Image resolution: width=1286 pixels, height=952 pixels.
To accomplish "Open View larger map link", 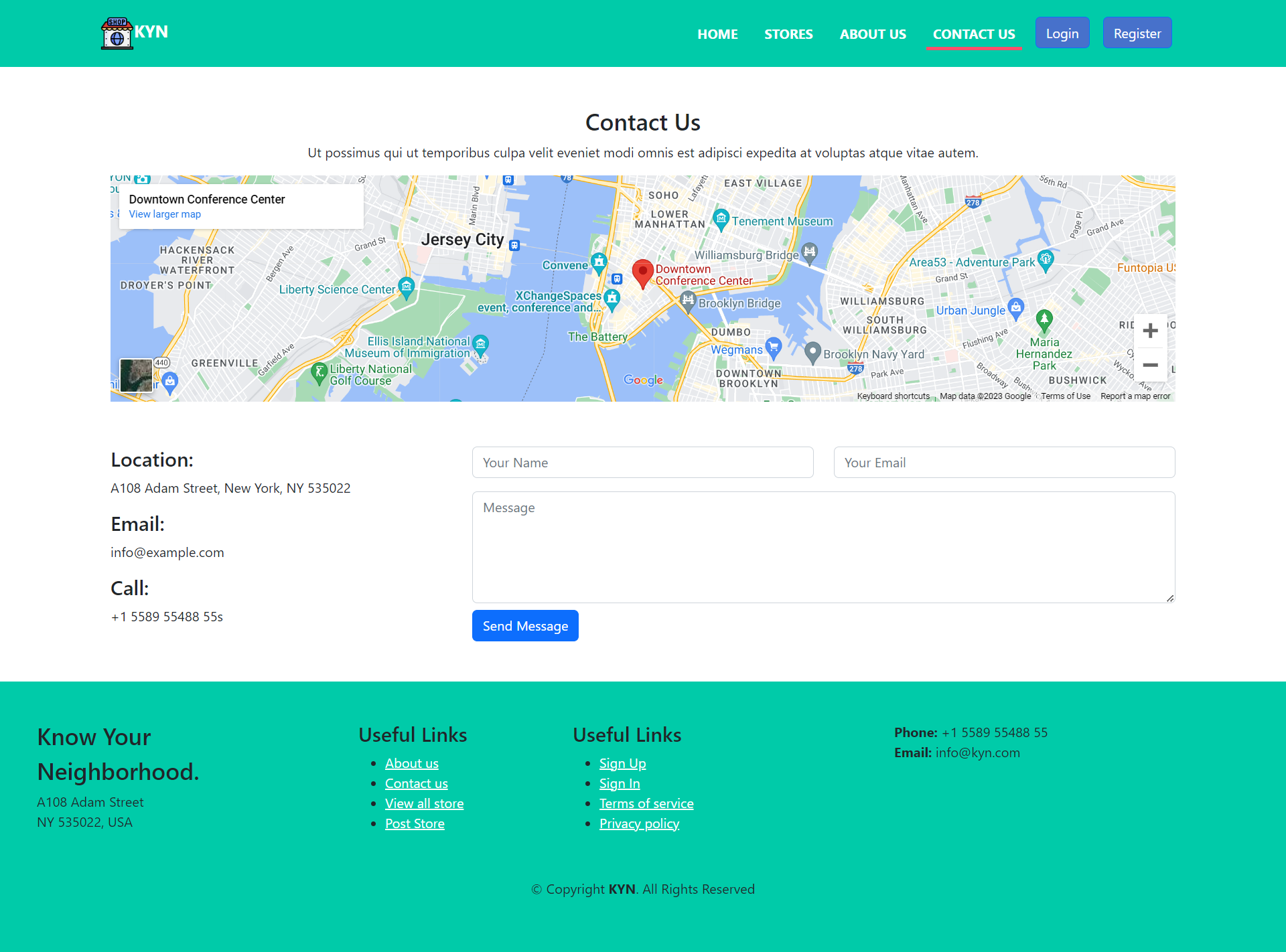I will point(165,214).
